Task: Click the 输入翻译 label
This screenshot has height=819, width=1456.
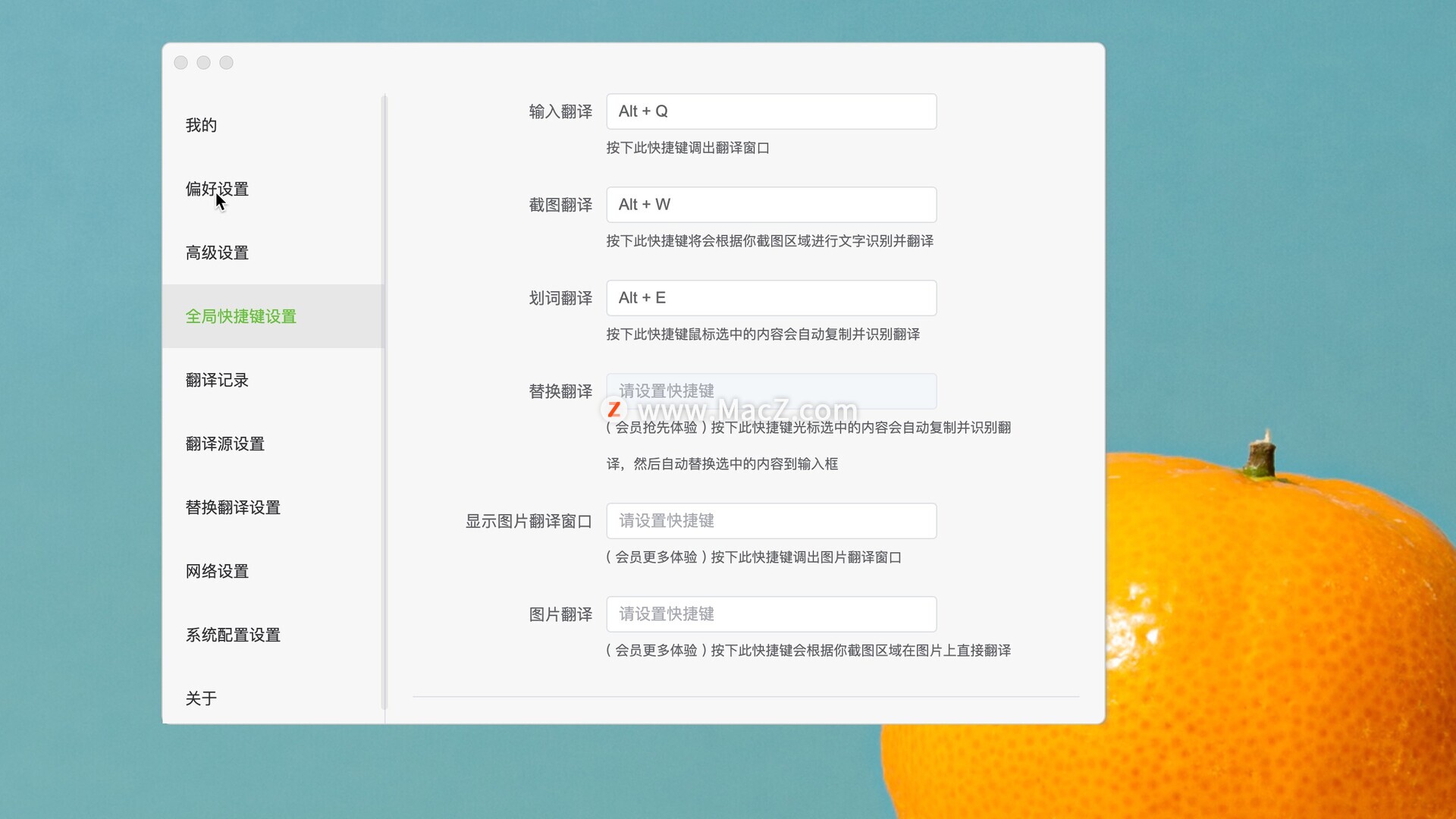Action: [x=560, y=111]
